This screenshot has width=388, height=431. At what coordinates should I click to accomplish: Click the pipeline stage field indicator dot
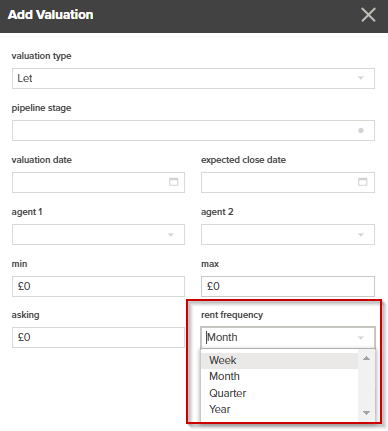point(361,130)
